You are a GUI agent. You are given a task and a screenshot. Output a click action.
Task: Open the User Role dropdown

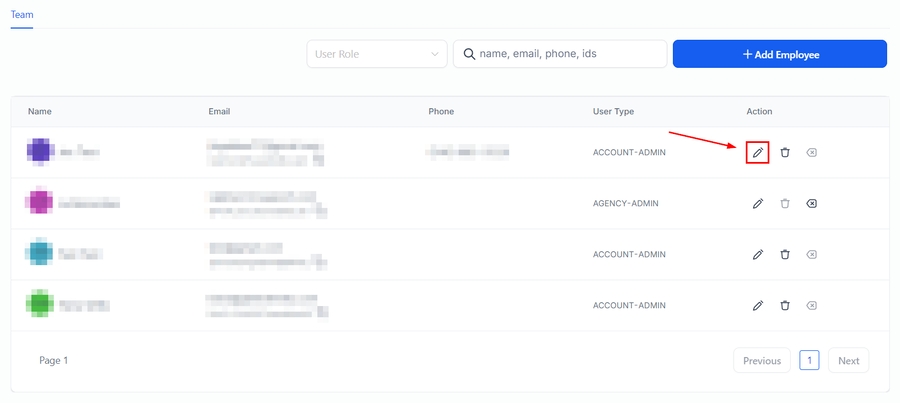point(376,54)
